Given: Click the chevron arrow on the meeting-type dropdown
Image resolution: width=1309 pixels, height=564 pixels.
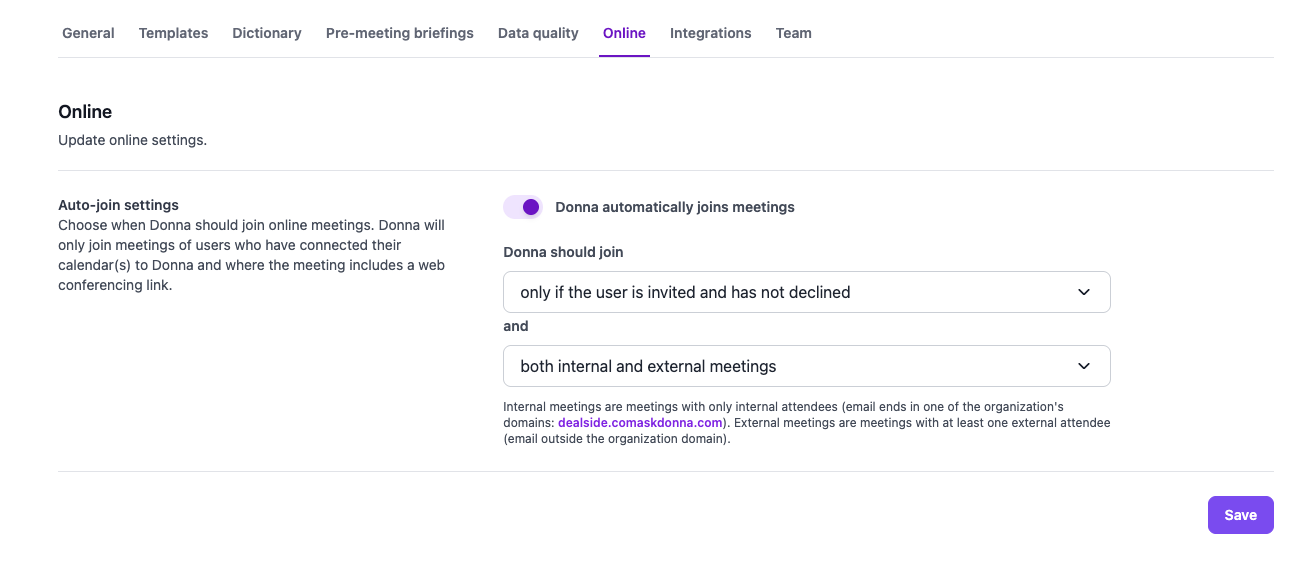Looking at the screenshot, I should 1084,366.
